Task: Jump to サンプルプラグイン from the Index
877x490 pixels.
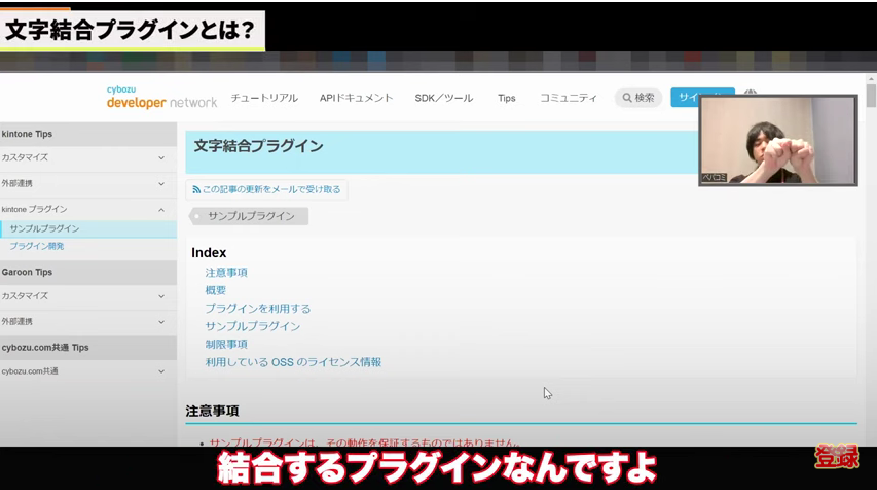Action: click(x=253, y=326)
